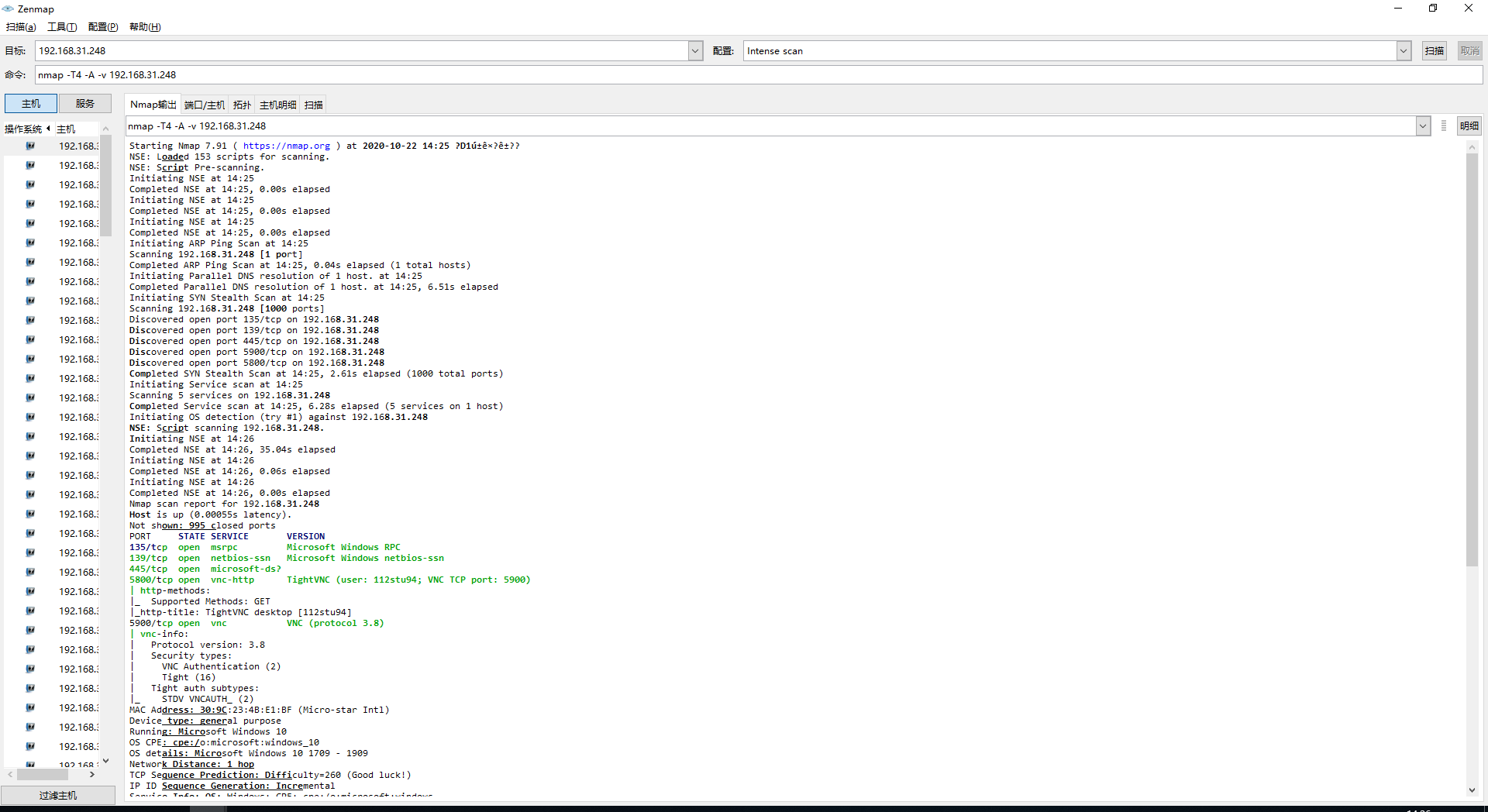Open the https://nmap.org link in output

(x=287, y=146)
